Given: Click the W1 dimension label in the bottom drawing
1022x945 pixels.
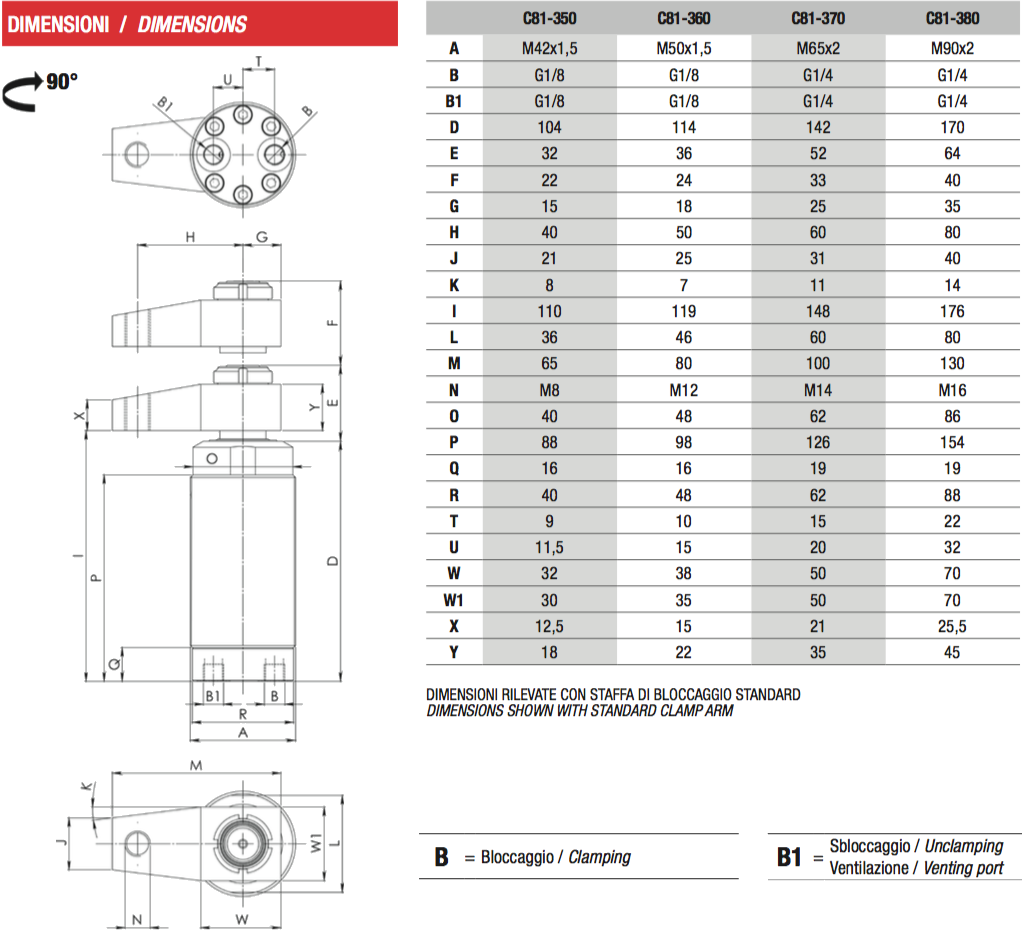Looking at the screenshot, I should coord(316,843).
